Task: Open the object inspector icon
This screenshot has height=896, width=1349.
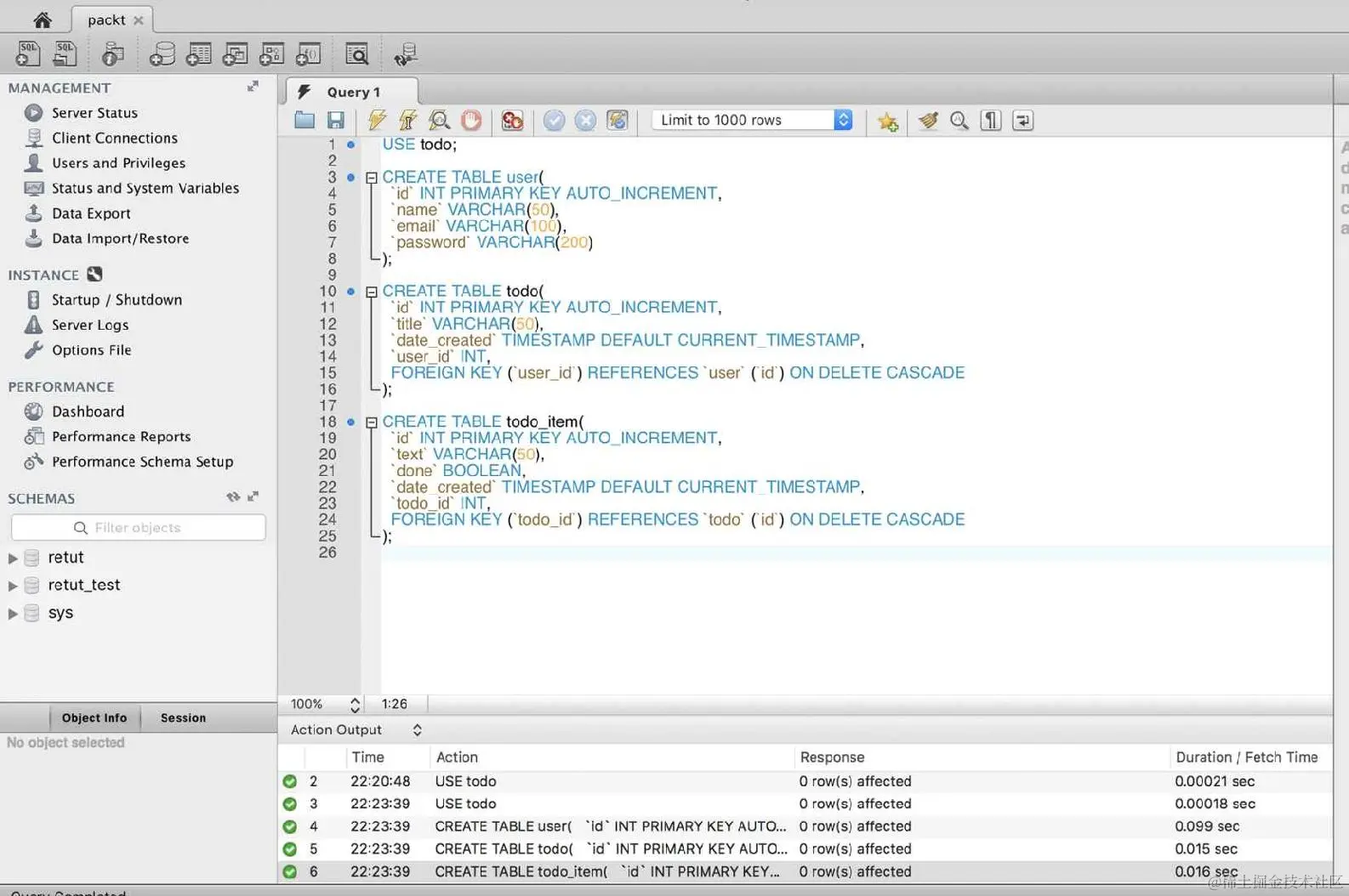Action: pyautogui.click(x=112, y=54)
